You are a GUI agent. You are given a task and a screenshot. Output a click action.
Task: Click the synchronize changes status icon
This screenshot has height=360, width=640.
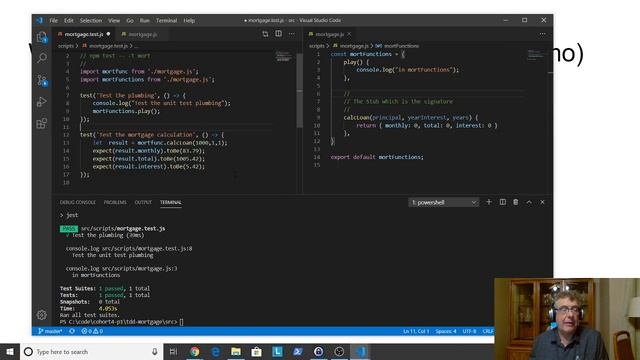click(x=72, y=331)
